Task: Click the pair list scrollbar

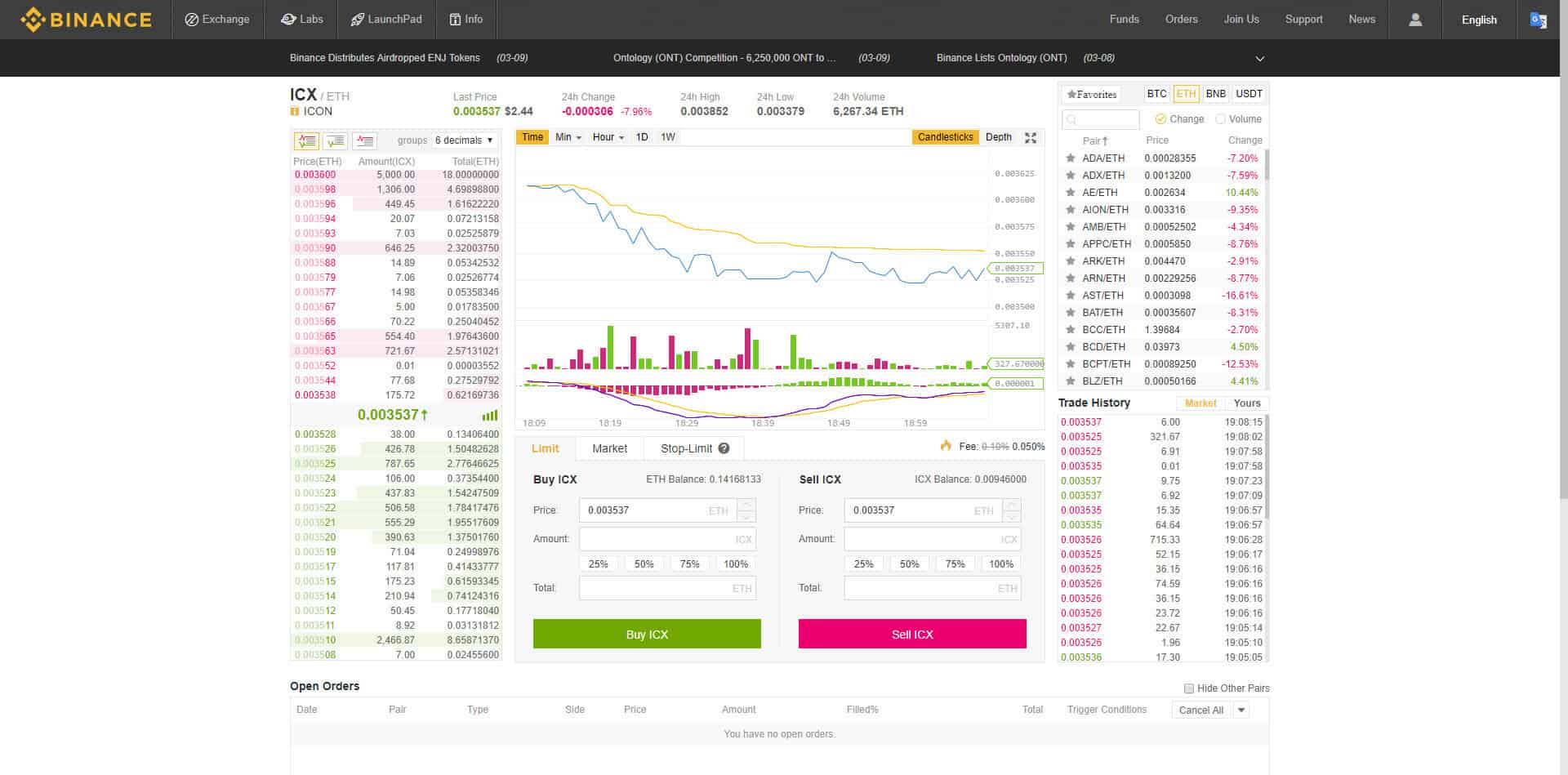Action: pos(1267,164)
